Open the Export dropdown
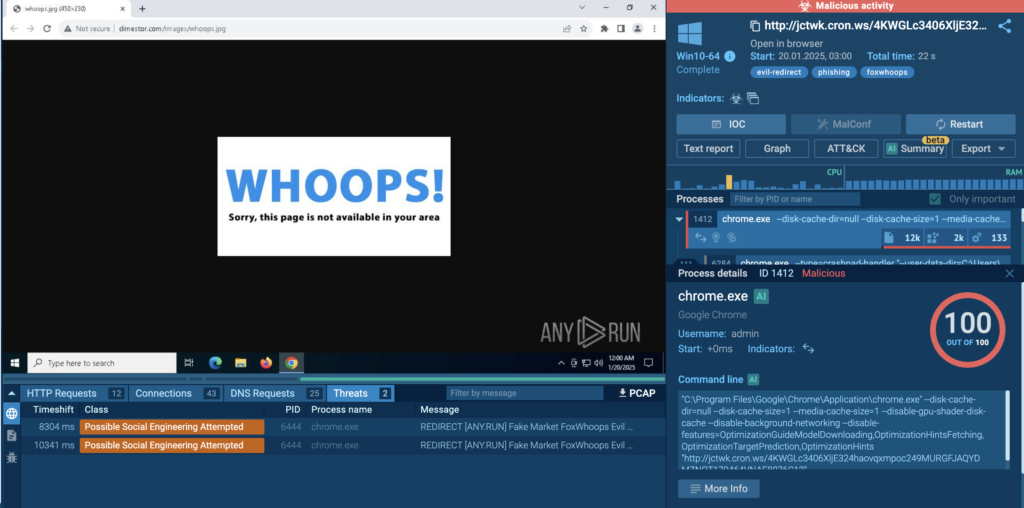Image resolution: width=1024 pixels, height=508 pixels. [x=983, y=148]
